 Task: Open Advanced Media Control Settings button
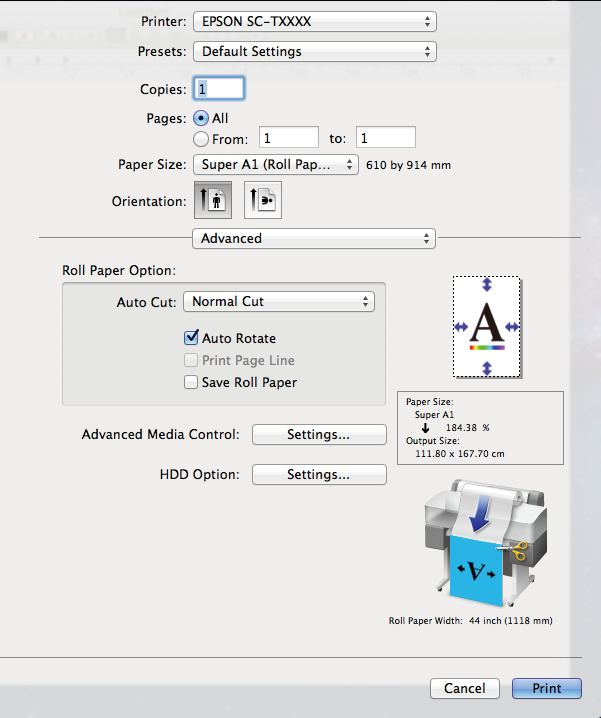(x=319, y=434)
